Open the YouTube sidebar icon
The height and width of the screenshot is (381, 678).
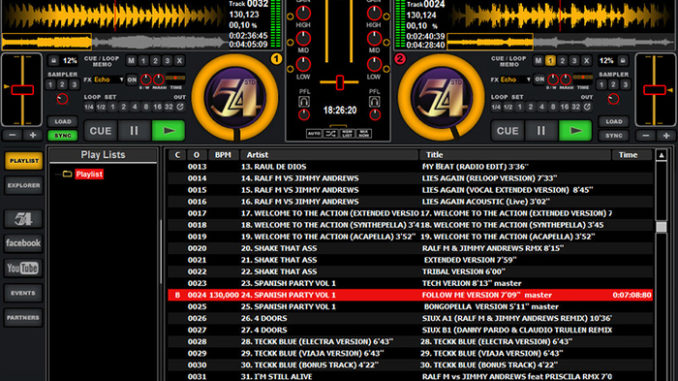[23, 268]
